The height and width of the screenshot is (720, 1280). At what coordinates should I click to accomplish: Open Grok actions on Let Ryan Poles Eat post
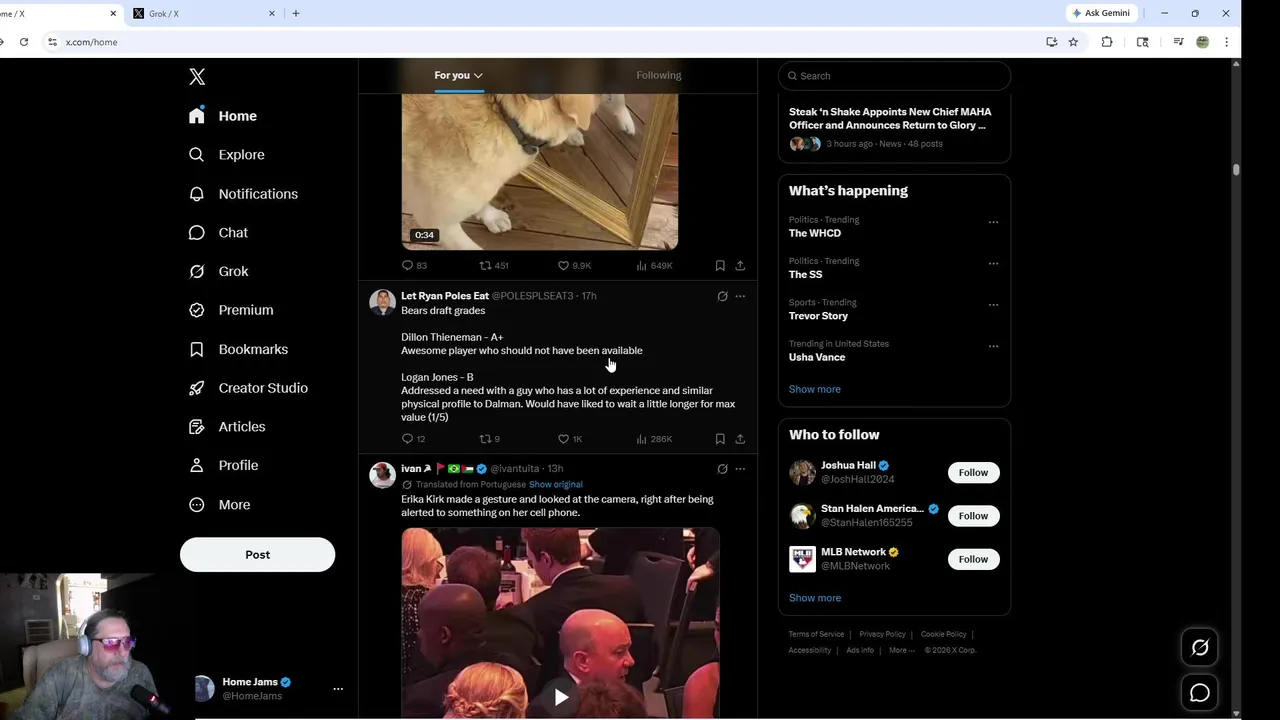[722, 297]
